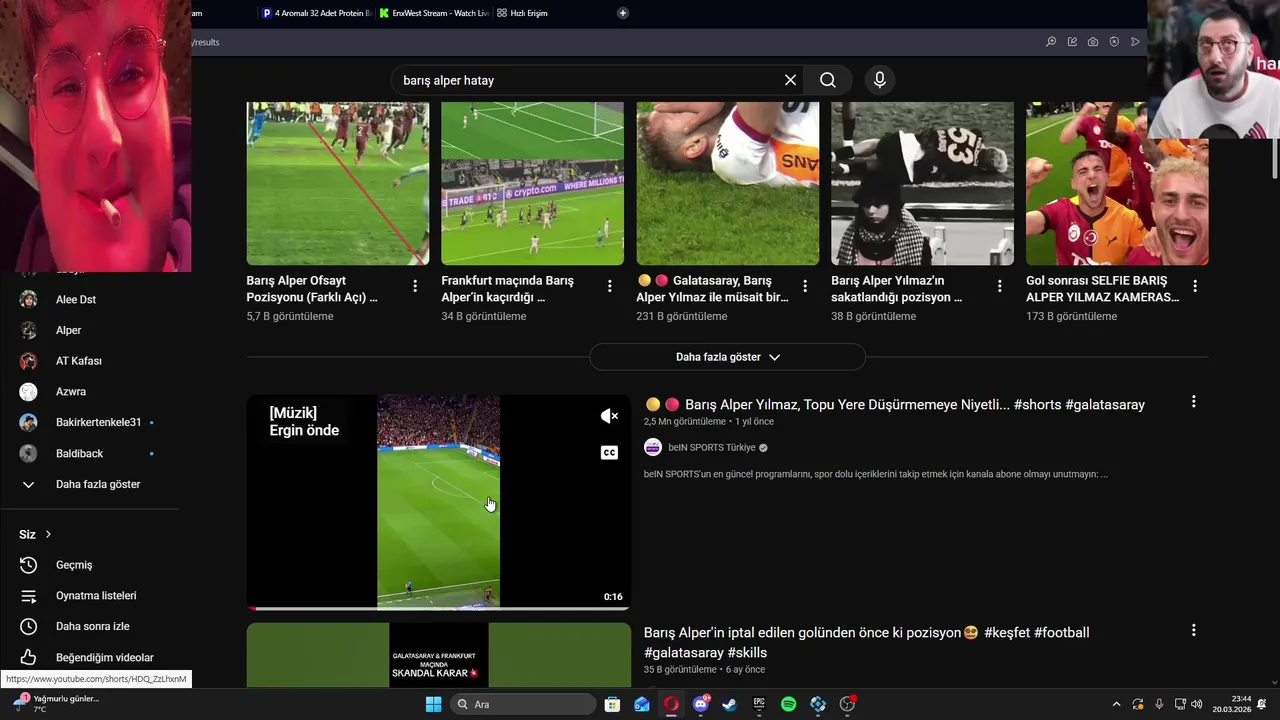Open Oynatma listeleri playlist icon

29,596
